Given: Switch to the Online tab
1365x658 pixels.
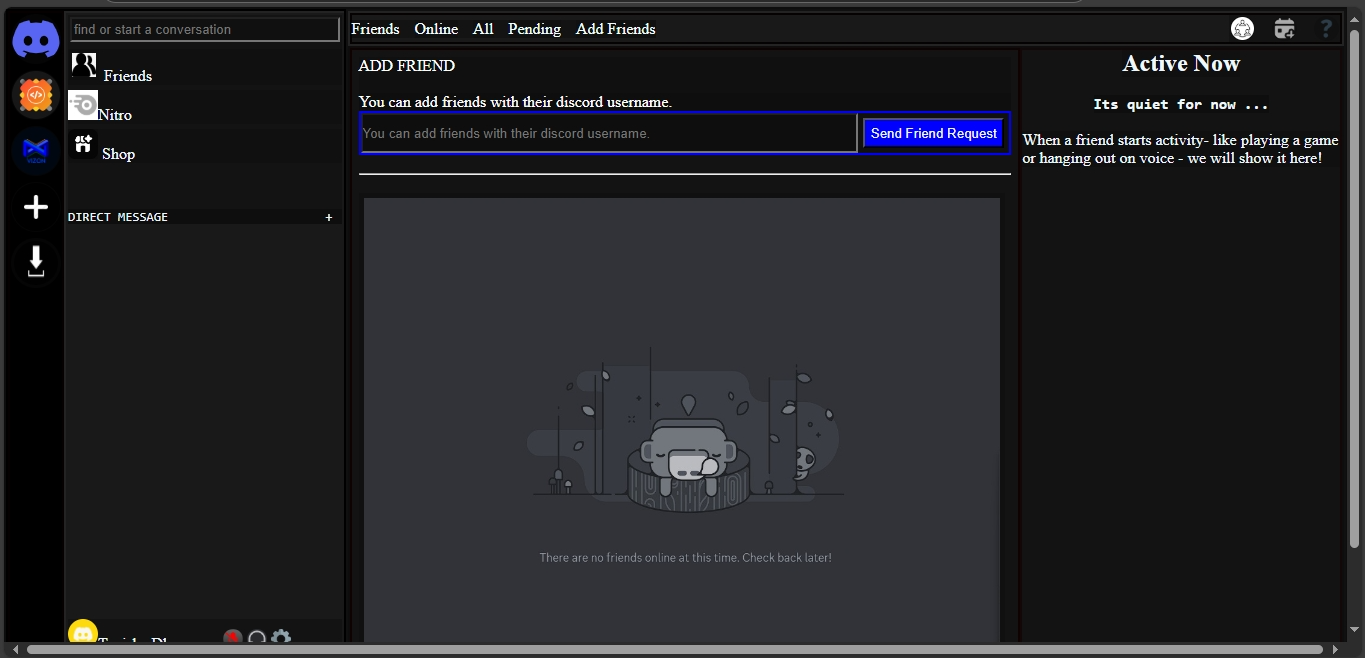Looking at the screenshot, I should point(436,29).
